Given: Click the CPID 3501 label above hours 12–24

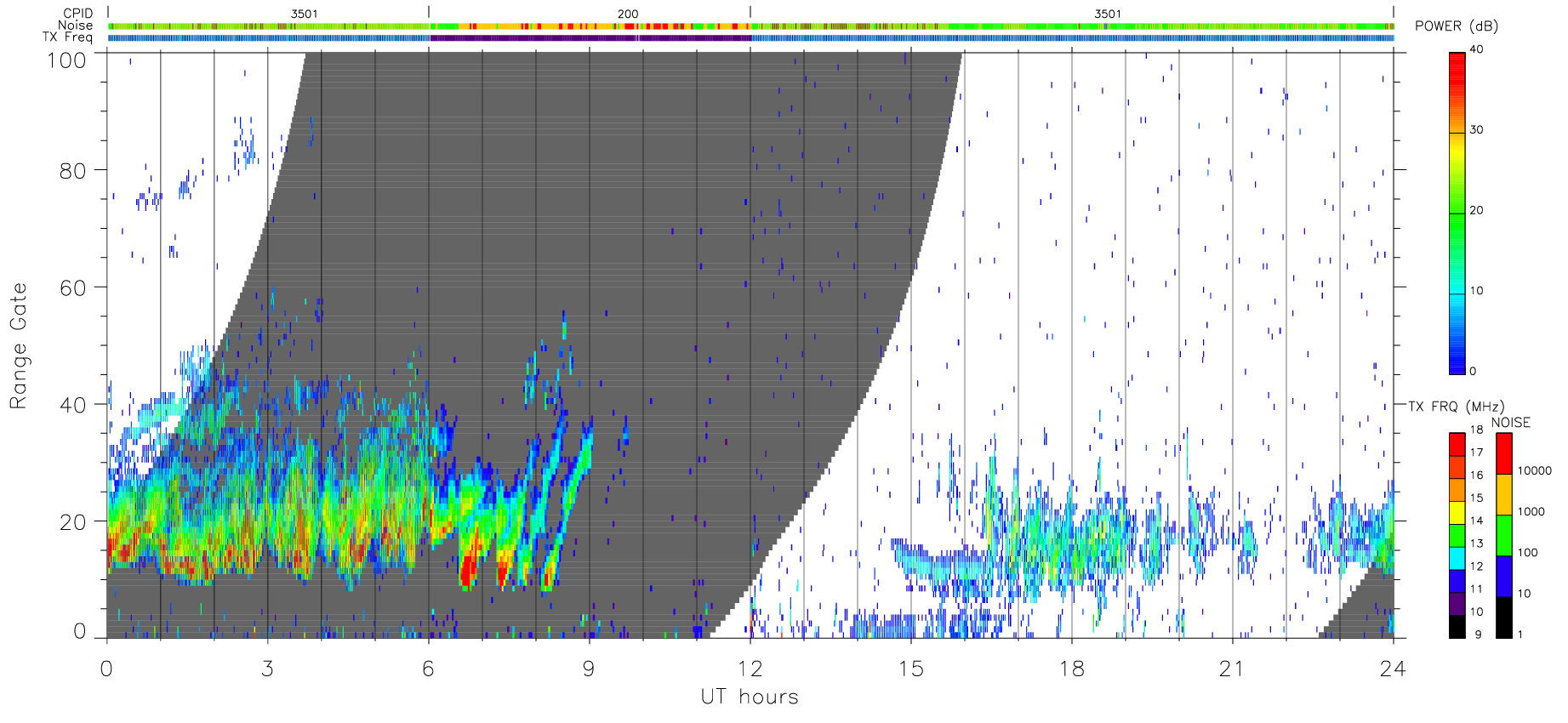Looking at the screenshot, I should point(1108,14).
